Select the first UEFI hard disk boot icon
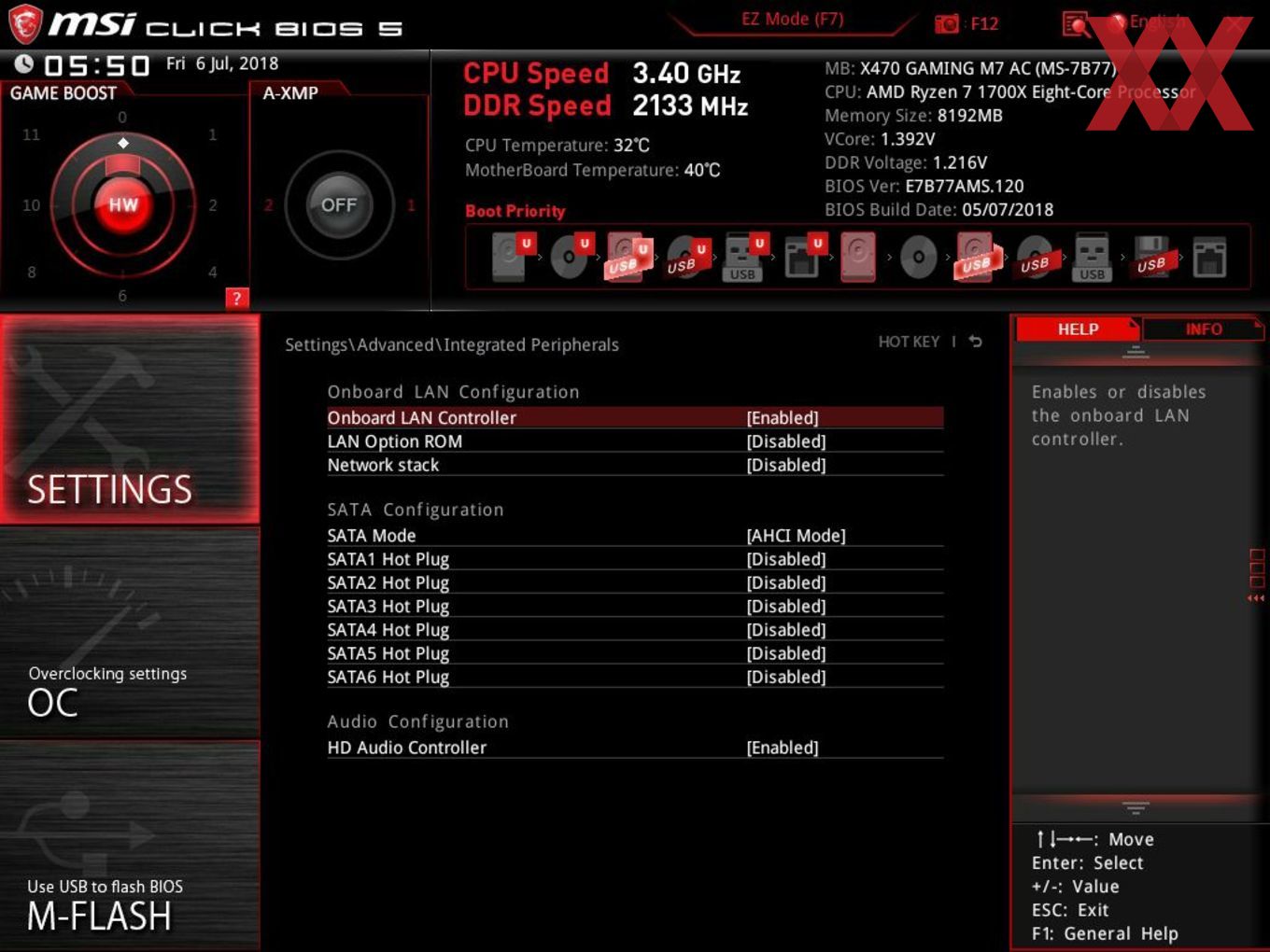This screenshot has height=952, width=1270. click(x=512, y=257)
